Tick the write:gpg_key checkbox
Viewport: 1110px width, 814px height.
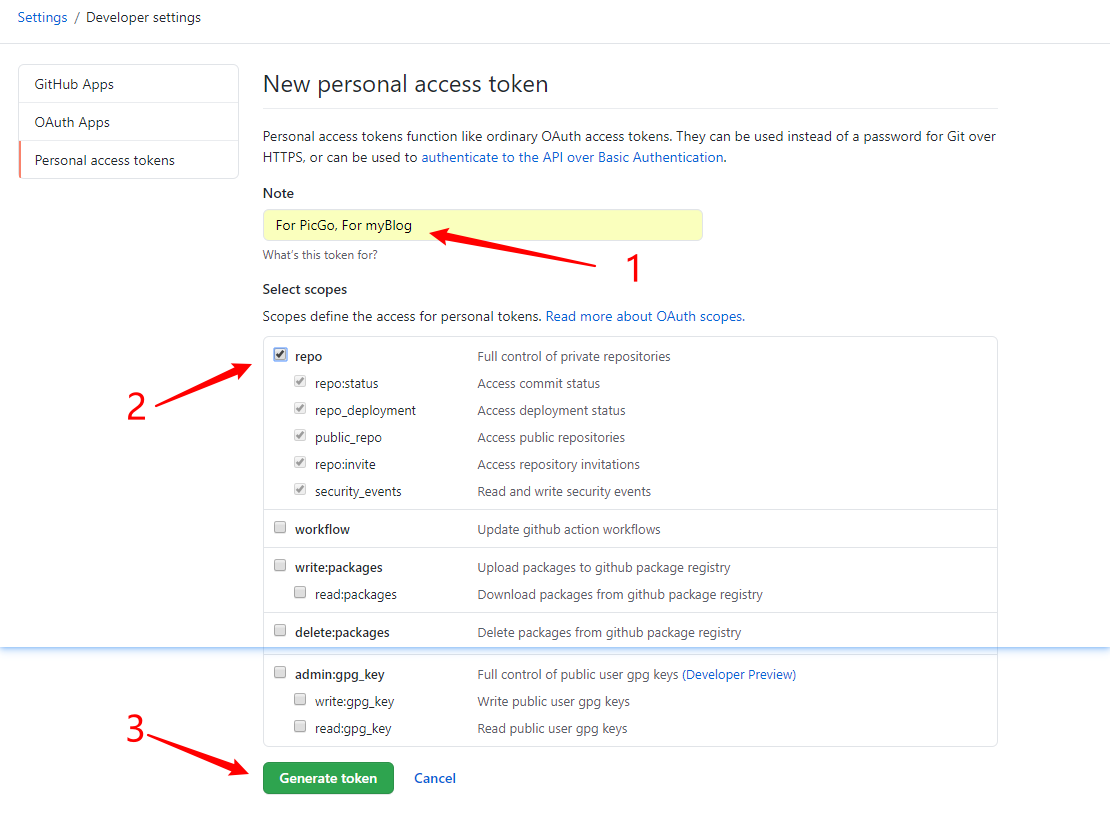300,700
